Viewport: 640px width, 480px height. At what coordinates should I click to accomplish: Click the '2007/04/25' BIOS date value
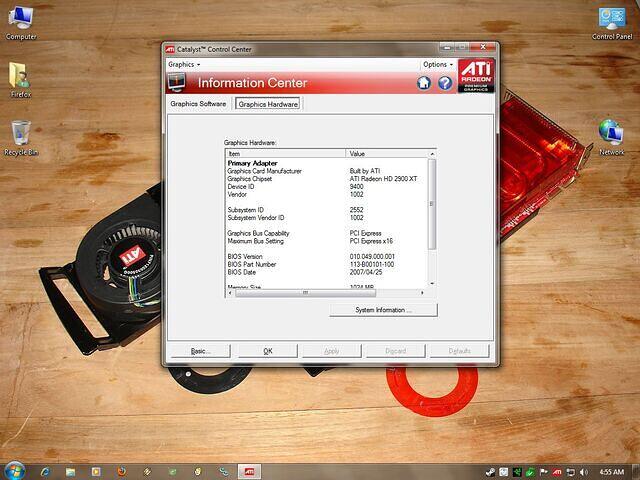[x=366, y=272]
